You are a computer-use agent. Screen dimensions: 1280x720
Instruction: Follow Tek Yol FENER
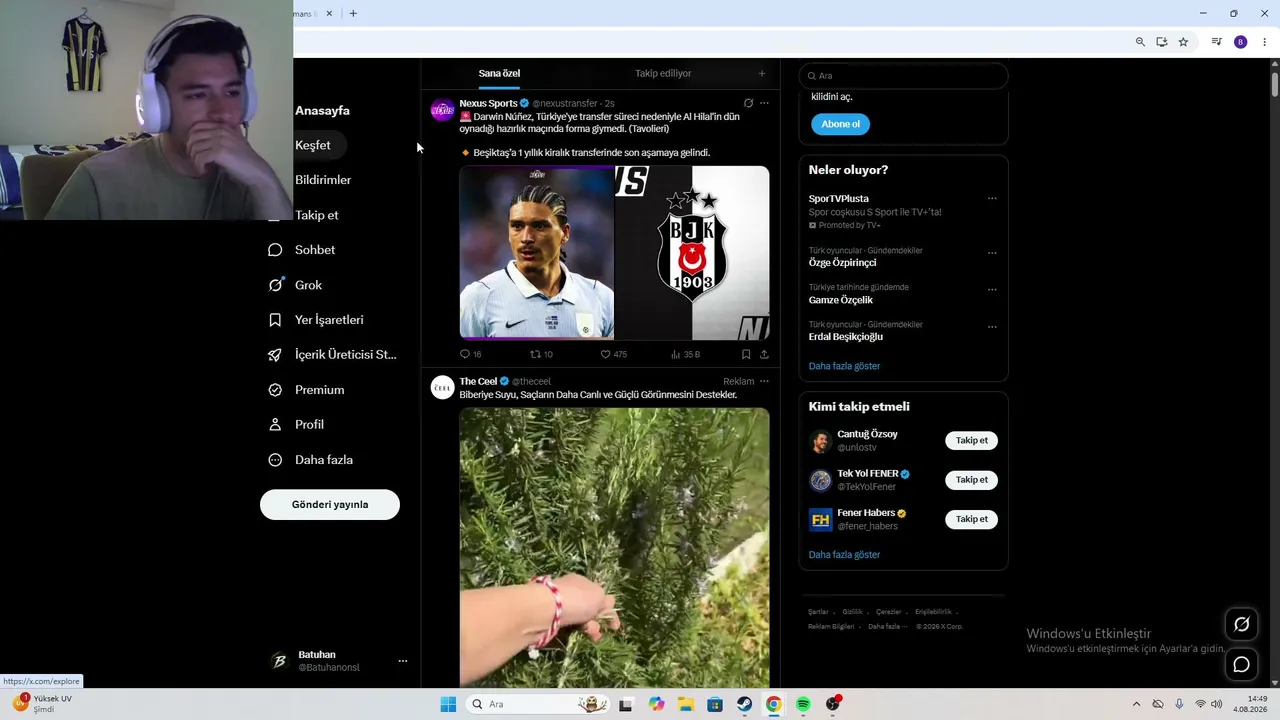[x=971, y=480]
